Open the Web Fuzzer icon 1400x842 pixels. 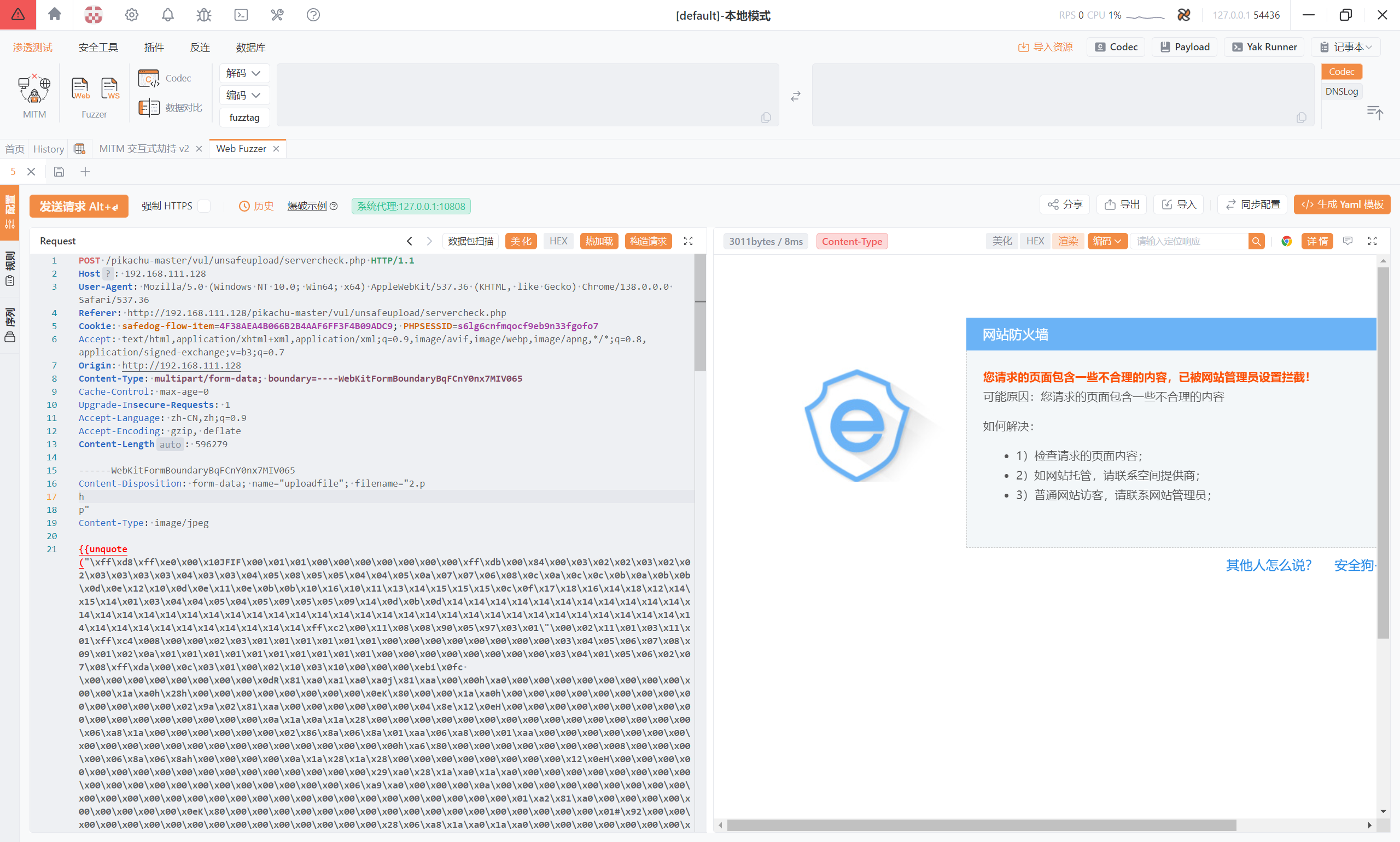click(x=80, y=89)
